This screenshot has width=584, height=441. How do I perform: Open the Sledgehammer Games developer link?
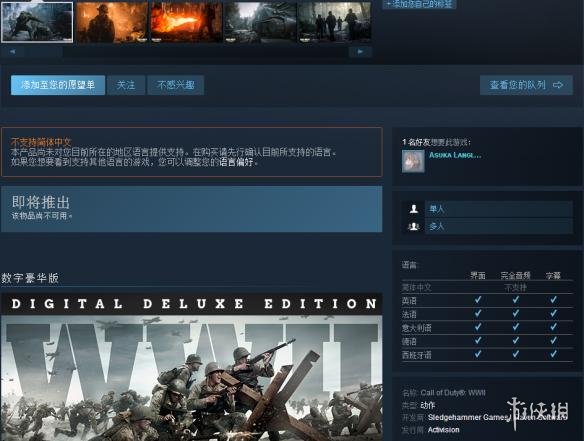pos(467,418)
